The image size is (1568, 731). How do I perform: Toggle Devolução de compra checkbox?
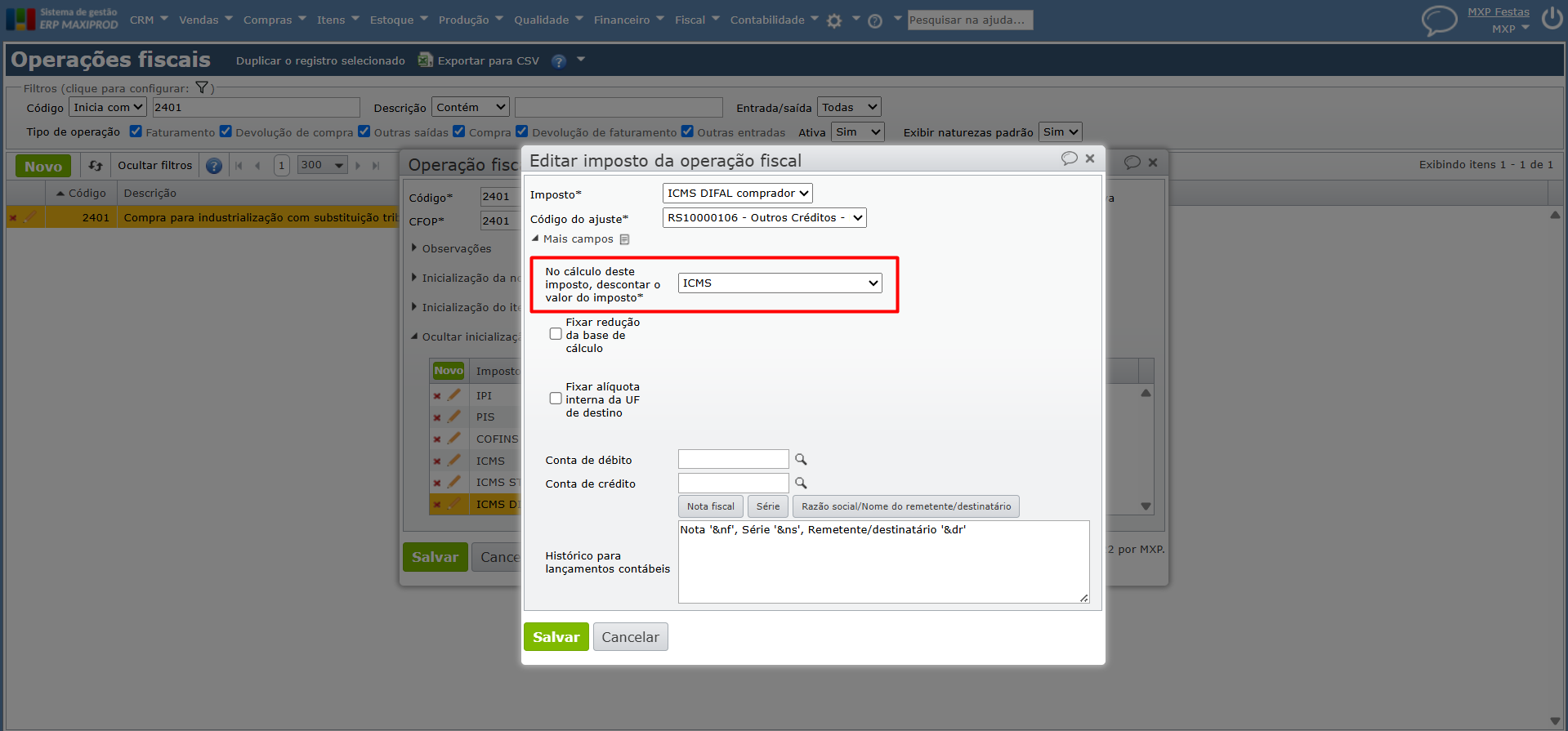(226, 131)
